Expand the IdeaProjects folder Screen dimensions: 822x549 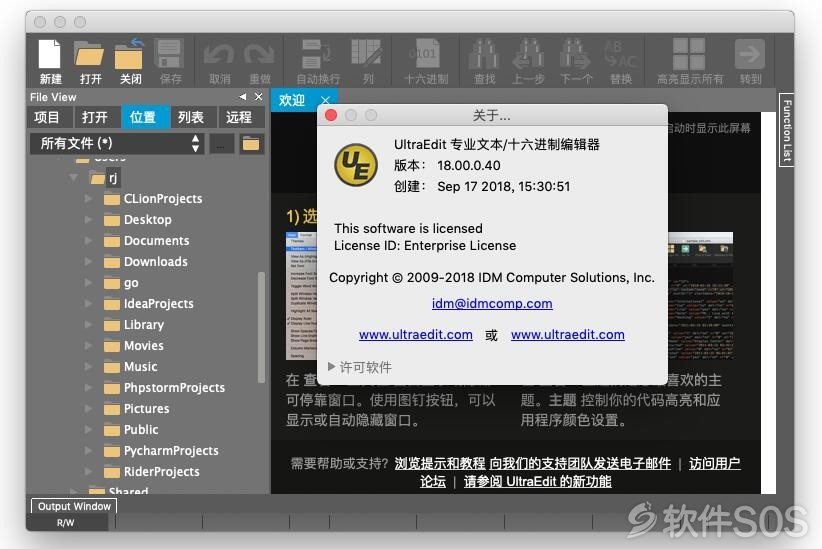(88, 304)
